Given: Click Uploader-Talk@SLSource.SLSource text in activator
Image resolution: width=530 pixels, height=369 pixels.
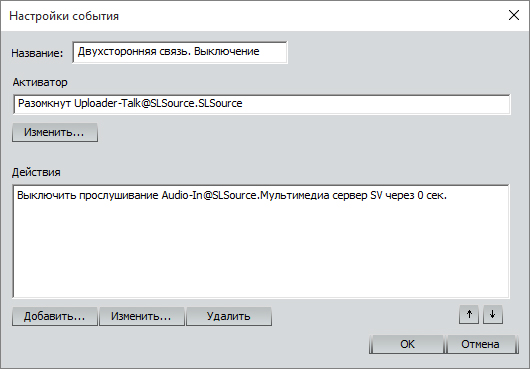Looking at the screenshot, I should (x=158, y=103).
